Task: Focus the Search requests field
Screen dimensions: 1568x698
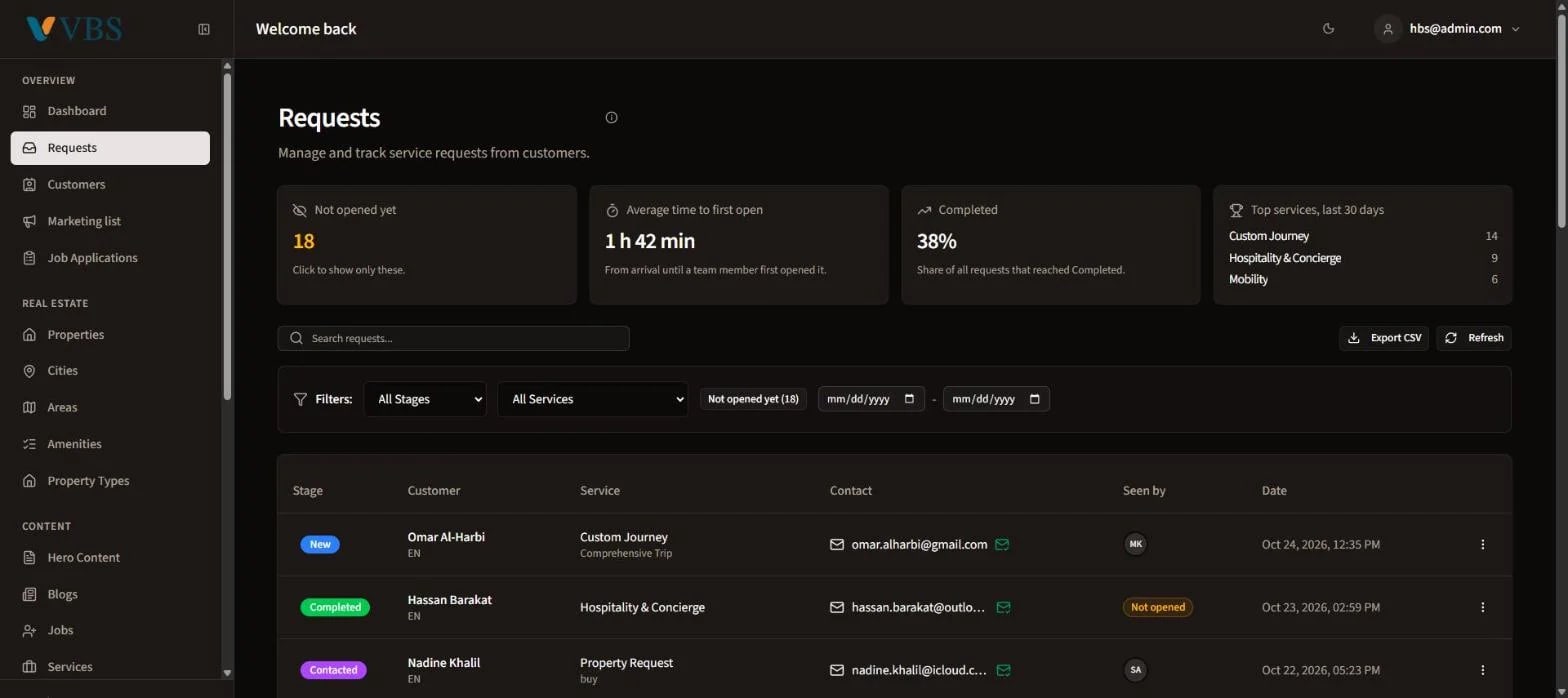Action: tap(454, 338)
